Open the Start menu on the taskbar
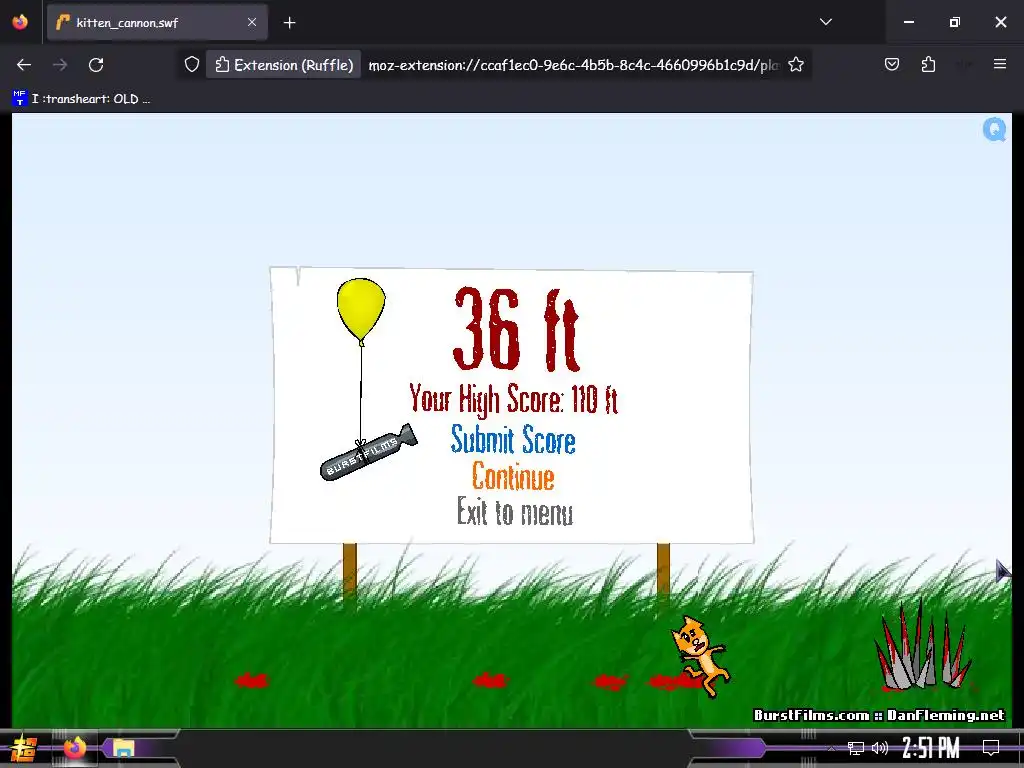The image size is (1024, 768). coord(24,748)
